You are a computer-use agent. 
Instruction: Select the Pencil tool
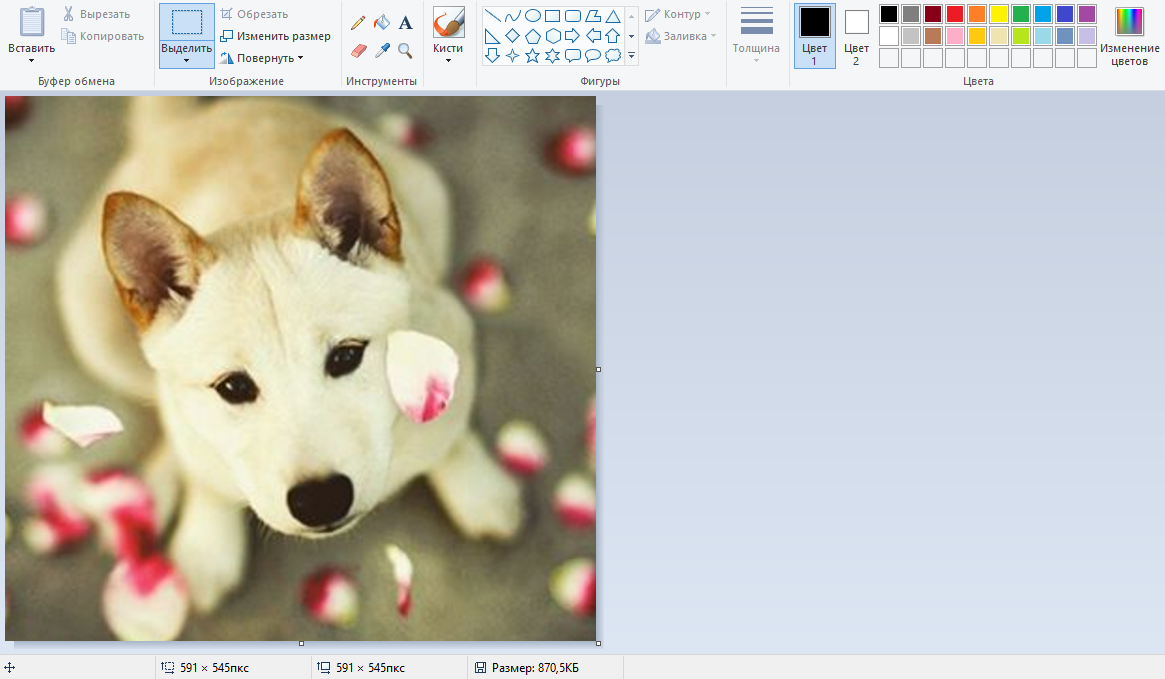click(x=358, y=22)
